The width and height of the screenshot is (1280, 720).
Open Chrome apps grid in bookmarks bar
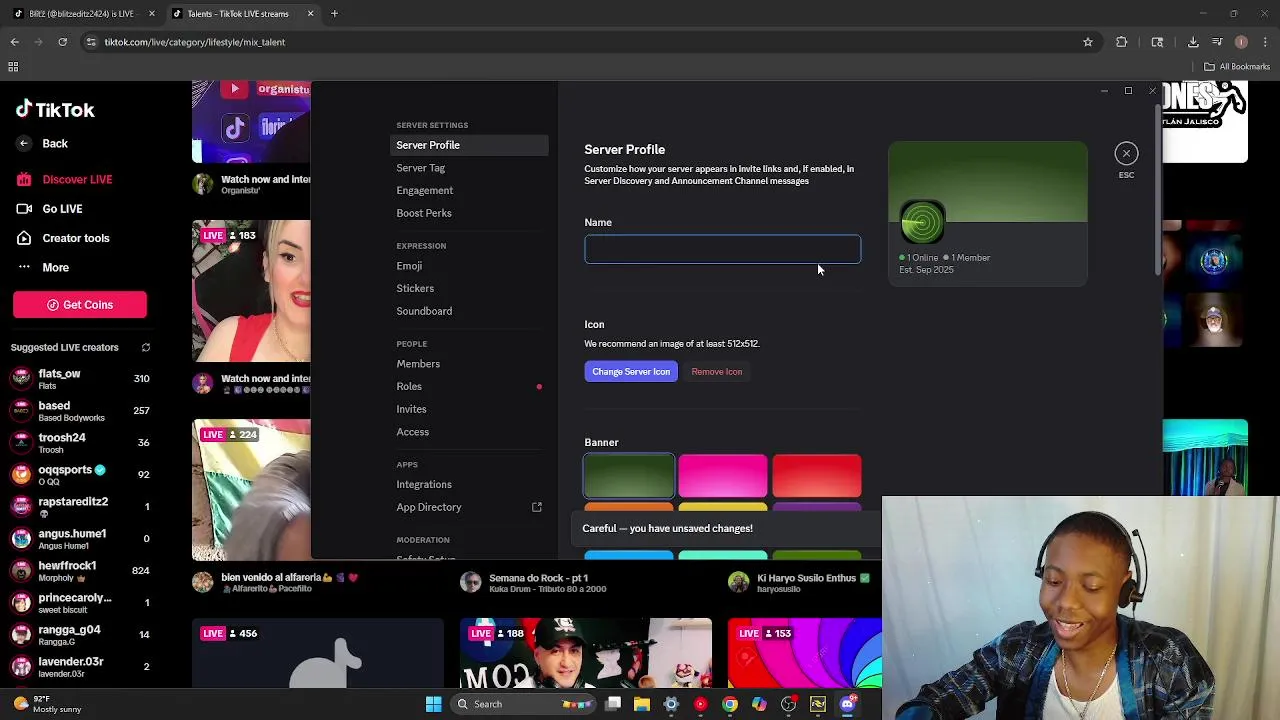tap(13, 67)
